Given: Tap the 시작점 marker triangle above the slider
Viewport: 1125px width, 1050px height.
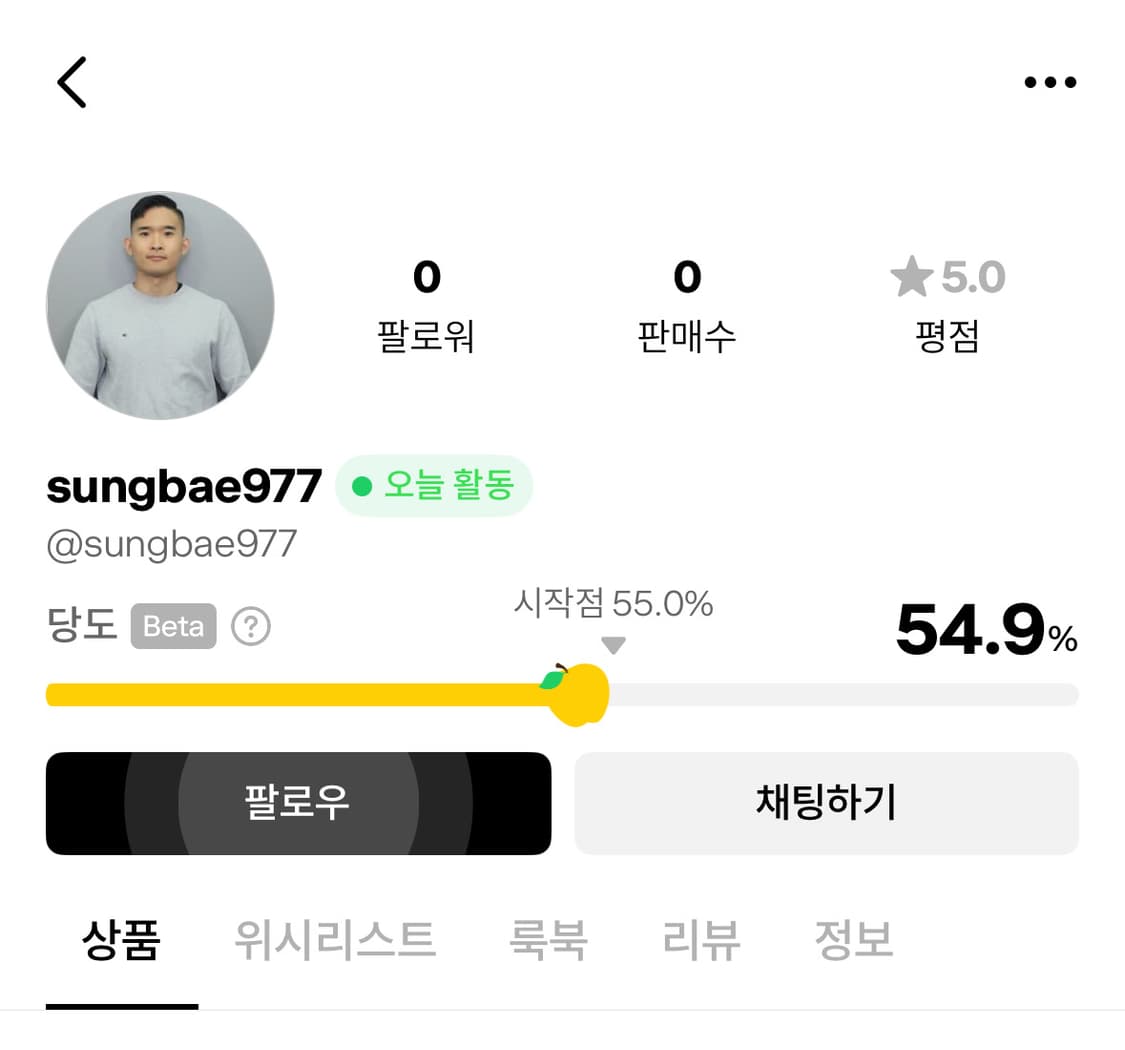Looking at the screenshot, I should click(x=612, y=645).
